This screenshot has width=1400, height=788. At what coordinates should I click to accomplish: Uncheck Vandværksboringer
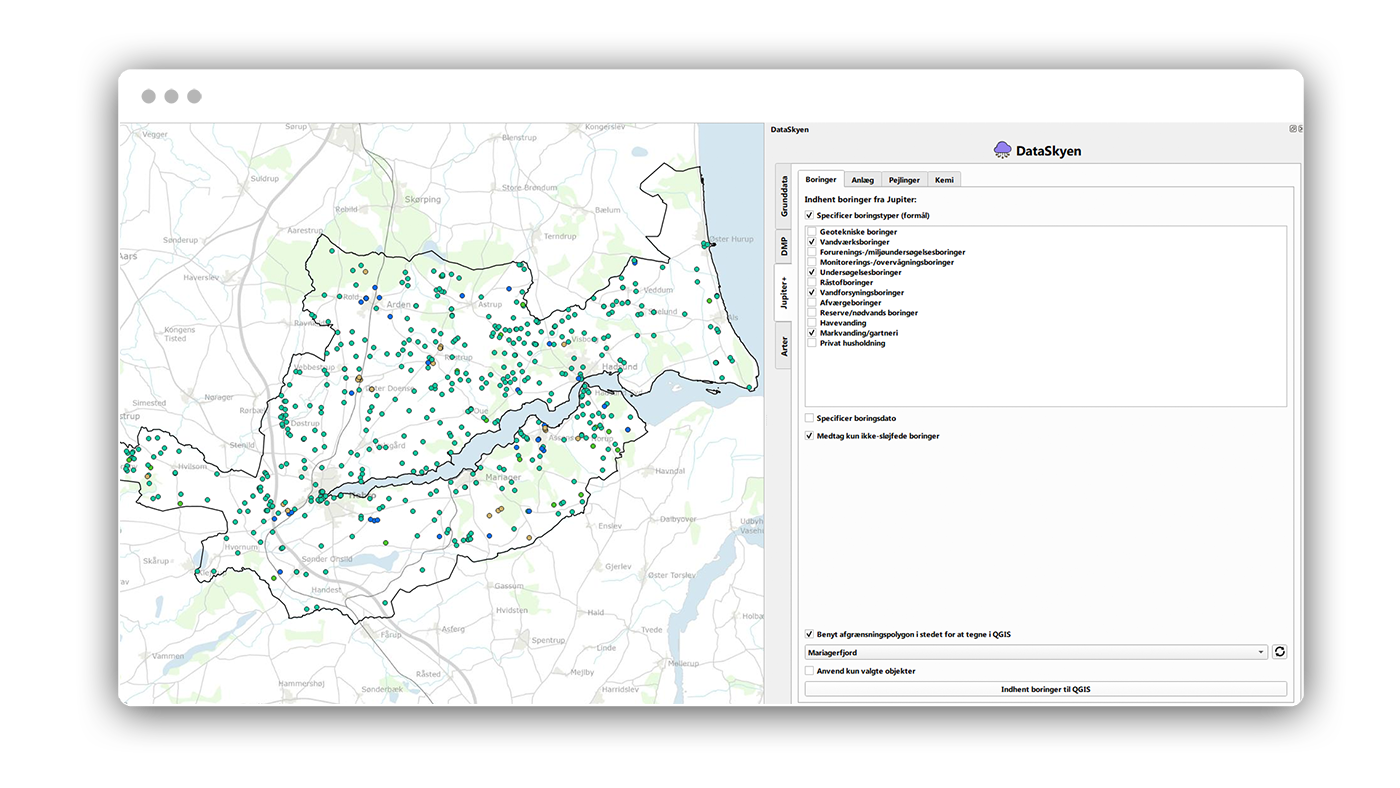click(x=812, y=242)
